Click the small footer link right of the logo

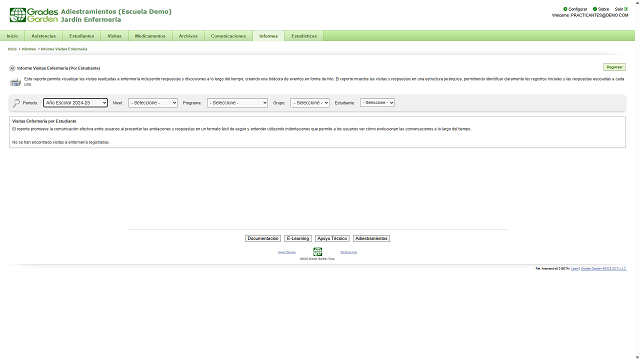pos(348,252)
